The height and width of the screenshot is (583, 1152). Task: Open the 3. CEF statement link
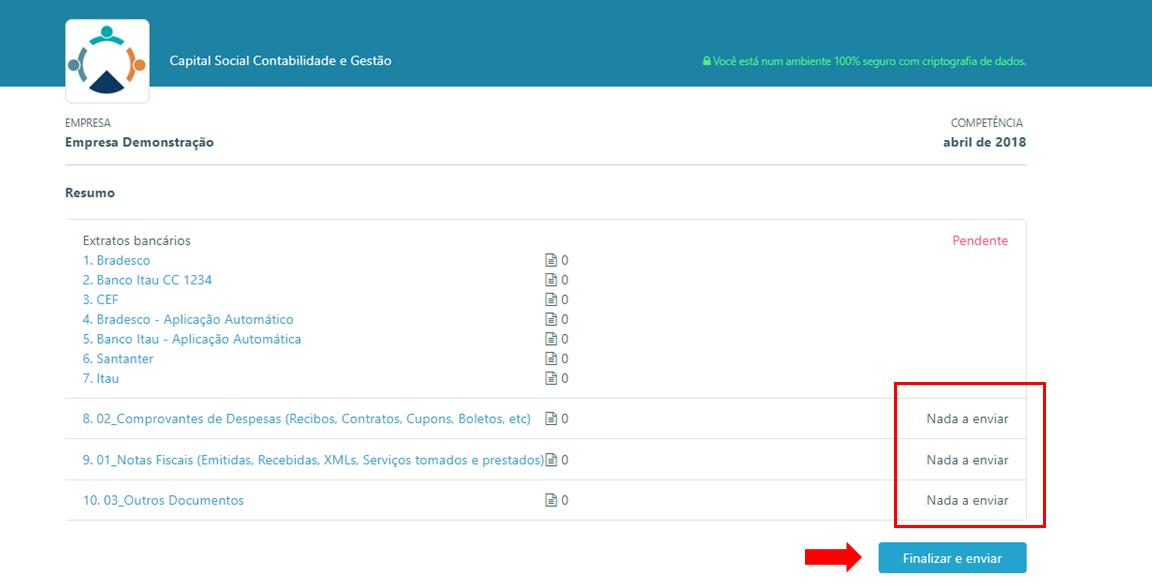coord(100,300)
